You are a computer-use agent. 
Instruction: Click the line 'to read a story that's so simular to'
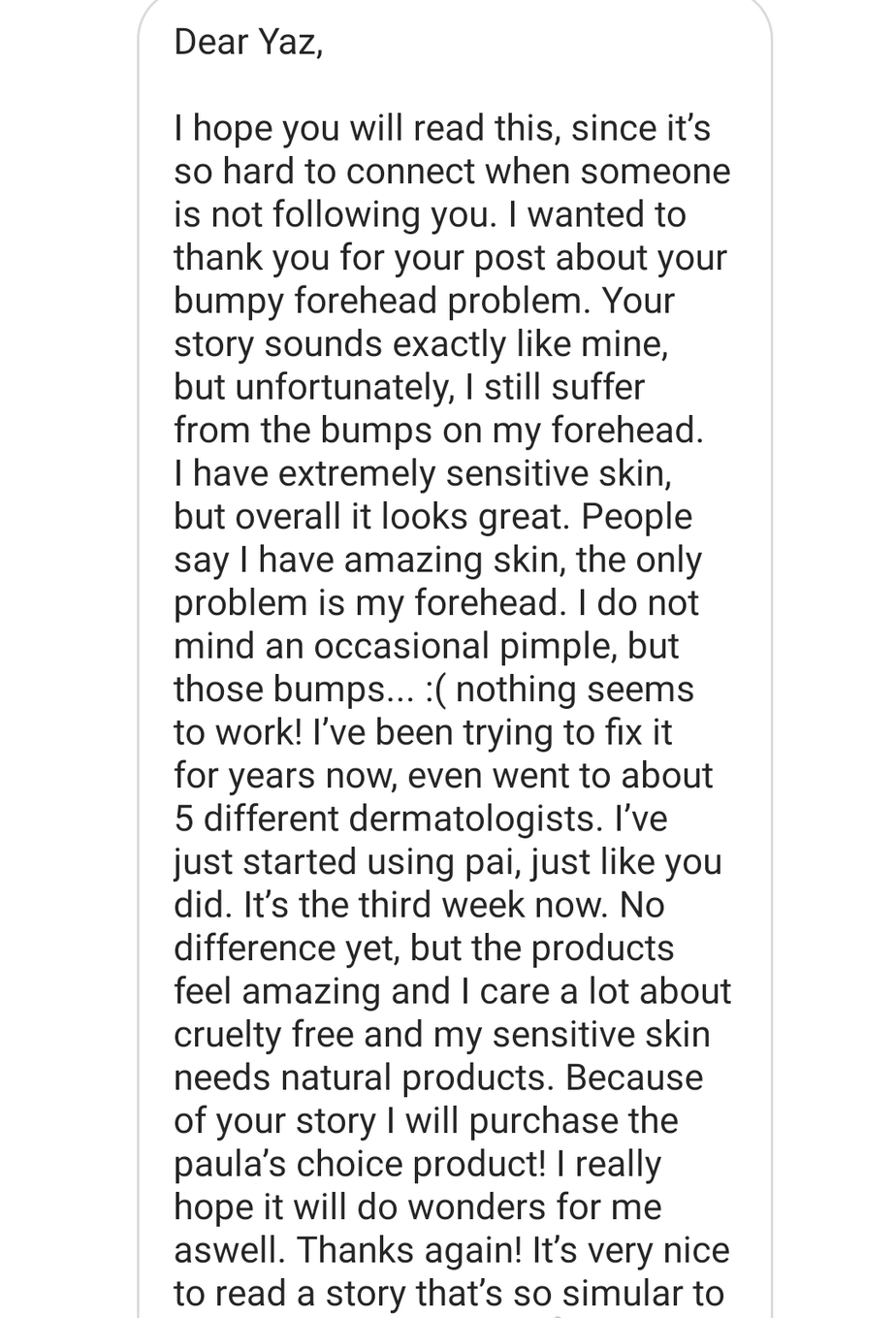pyautogui.click(x=449, y=1293)
